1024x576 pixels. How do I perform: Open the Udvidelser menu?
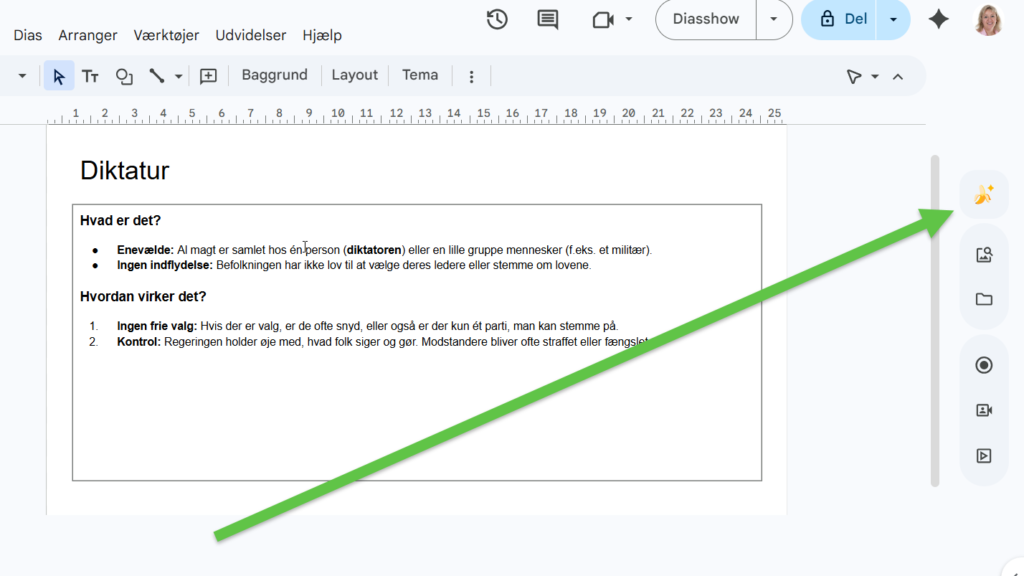[250, 35]
